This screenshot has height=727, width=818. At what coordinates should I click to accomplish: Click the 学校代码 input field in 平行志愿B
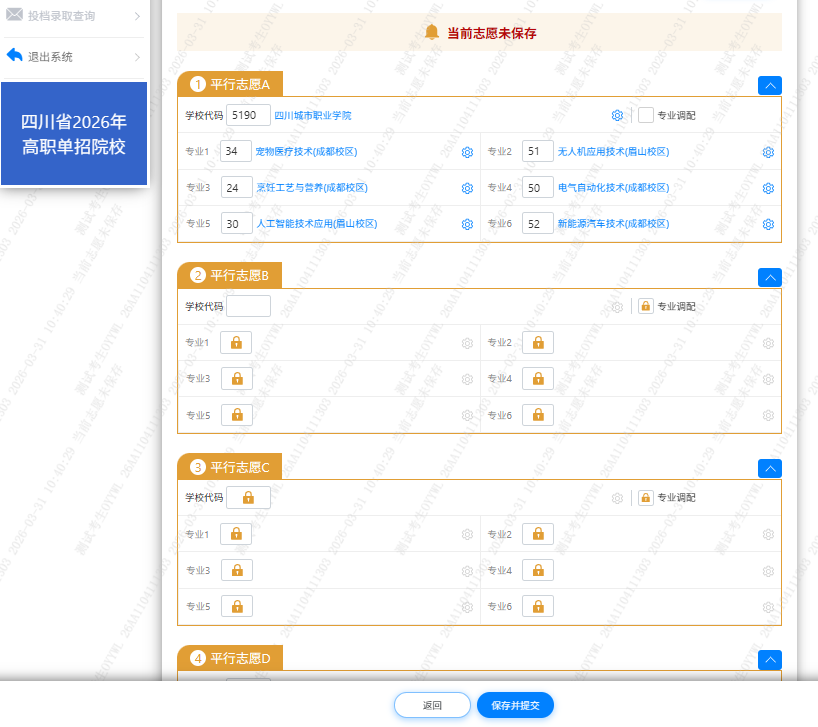tap(248, 306)
